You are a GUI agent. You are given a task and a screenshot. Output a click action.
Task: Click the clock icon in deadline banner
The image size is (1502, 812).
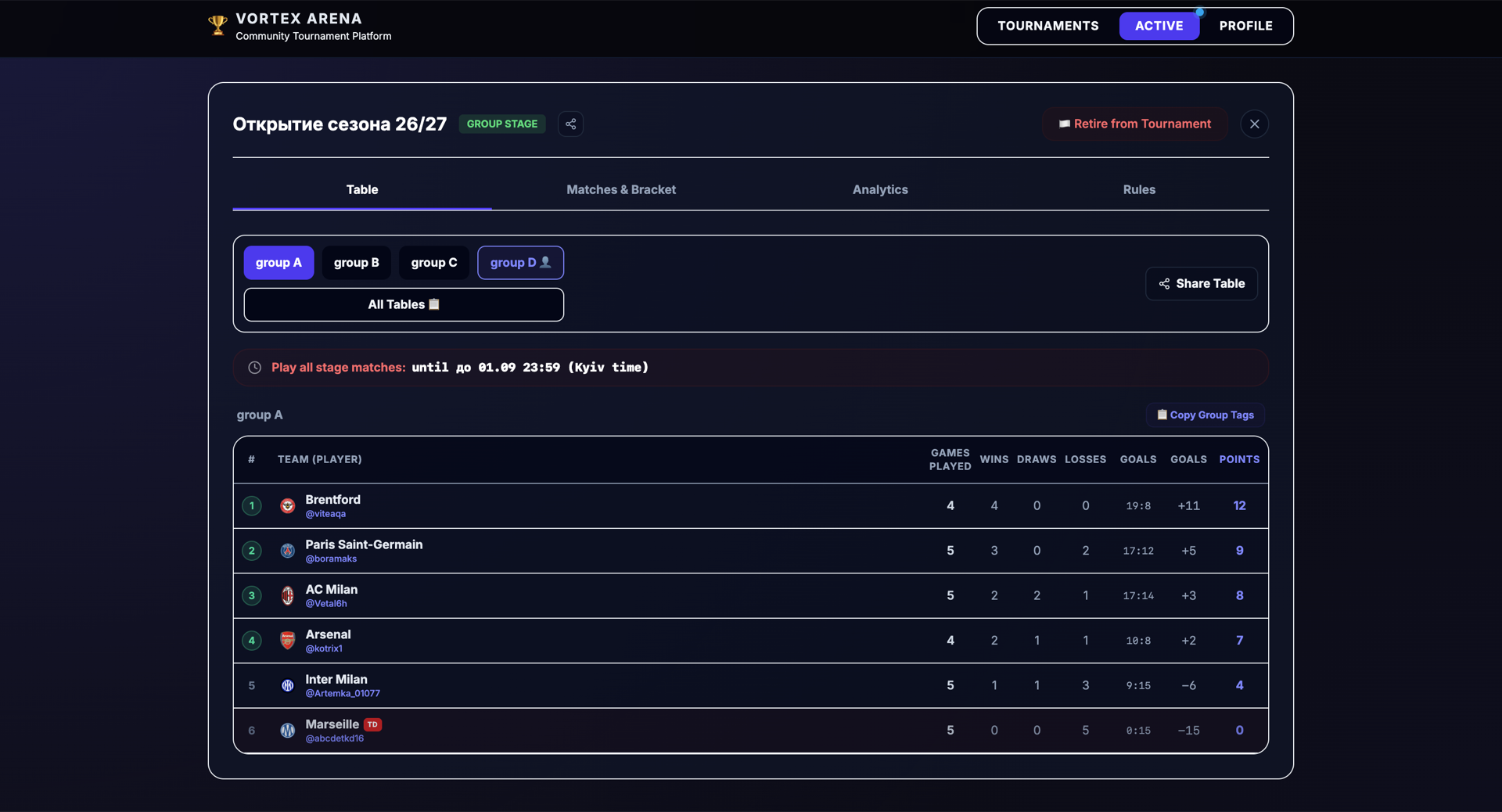pos(254,368)
